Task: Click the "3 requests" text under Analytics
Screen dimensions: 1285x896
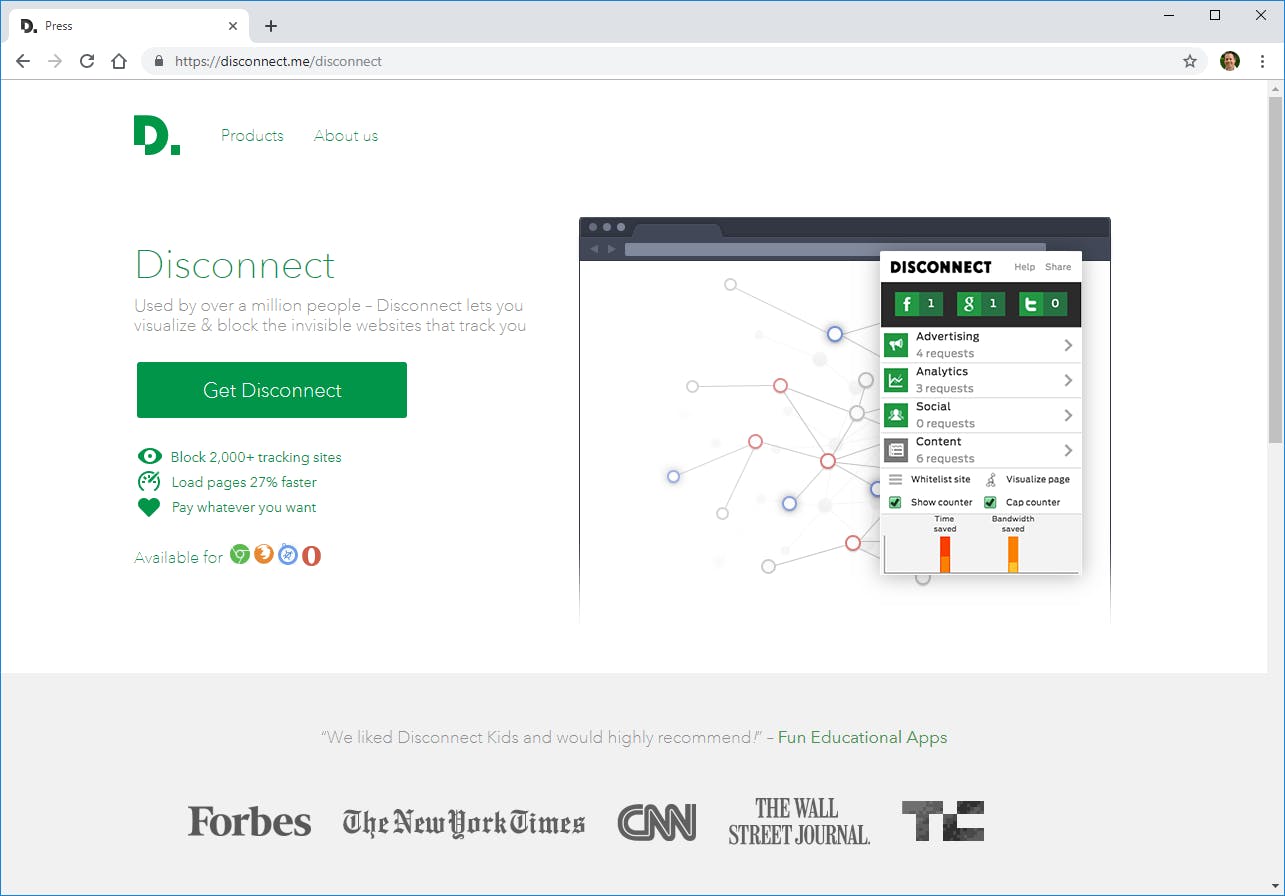Action: (945, 388)
